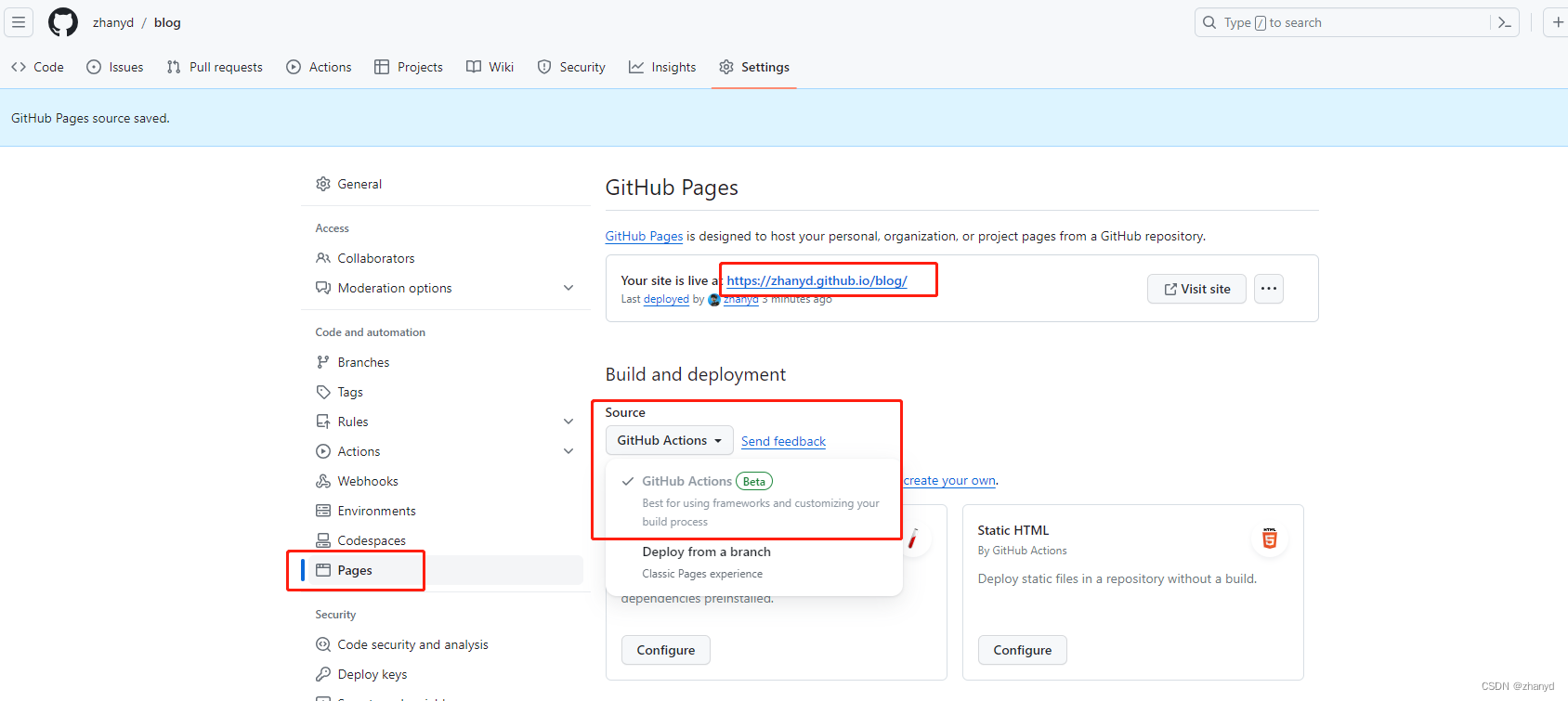Open the GitHub Actions source dropdown
The width and height of the screenshot is (1568, 701).
coord(669,440)
